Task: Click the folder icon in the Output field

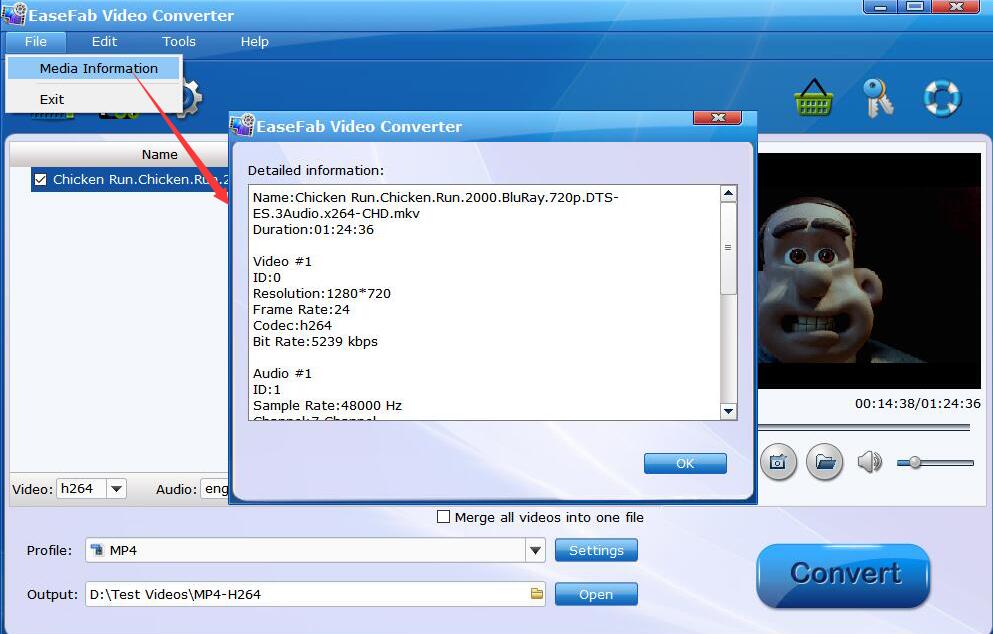Action: [536, 594]
